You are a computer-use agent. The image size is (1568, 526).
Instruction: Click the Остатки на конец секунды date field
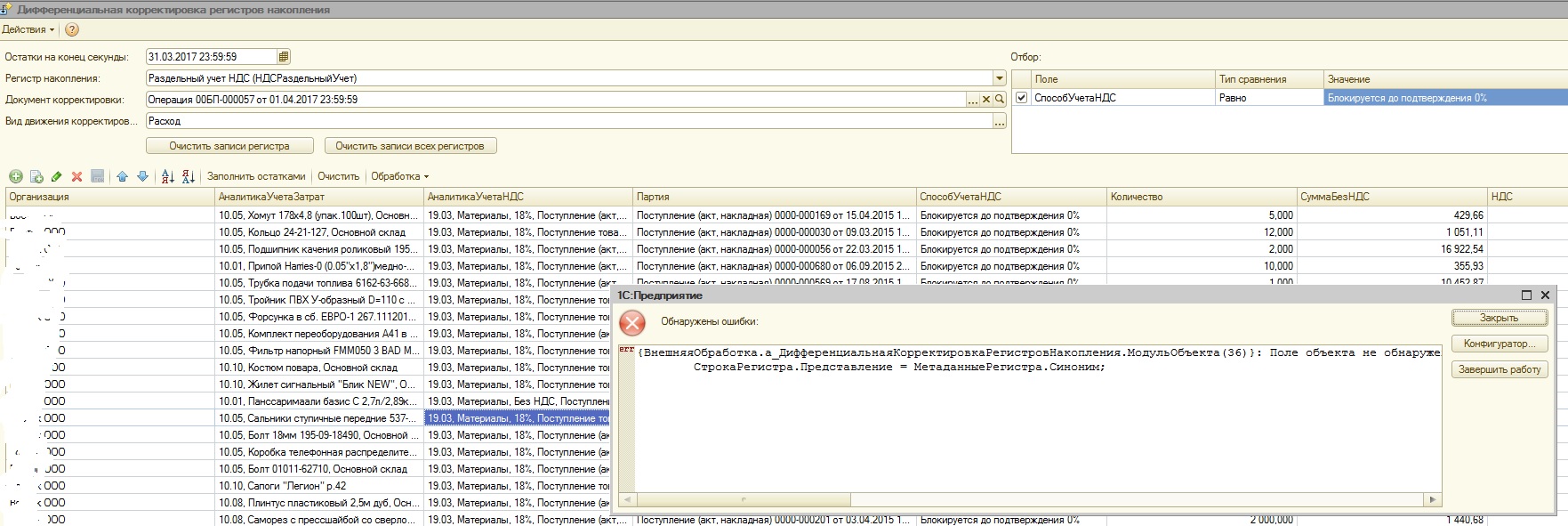[x=211, y=56]
